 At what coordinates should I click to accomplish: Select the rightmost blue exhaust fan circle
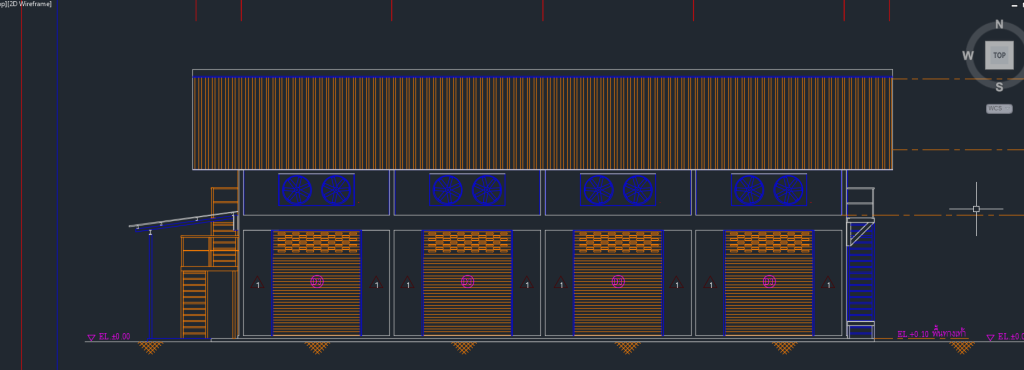pyautogui.click(x=788, y=190)
